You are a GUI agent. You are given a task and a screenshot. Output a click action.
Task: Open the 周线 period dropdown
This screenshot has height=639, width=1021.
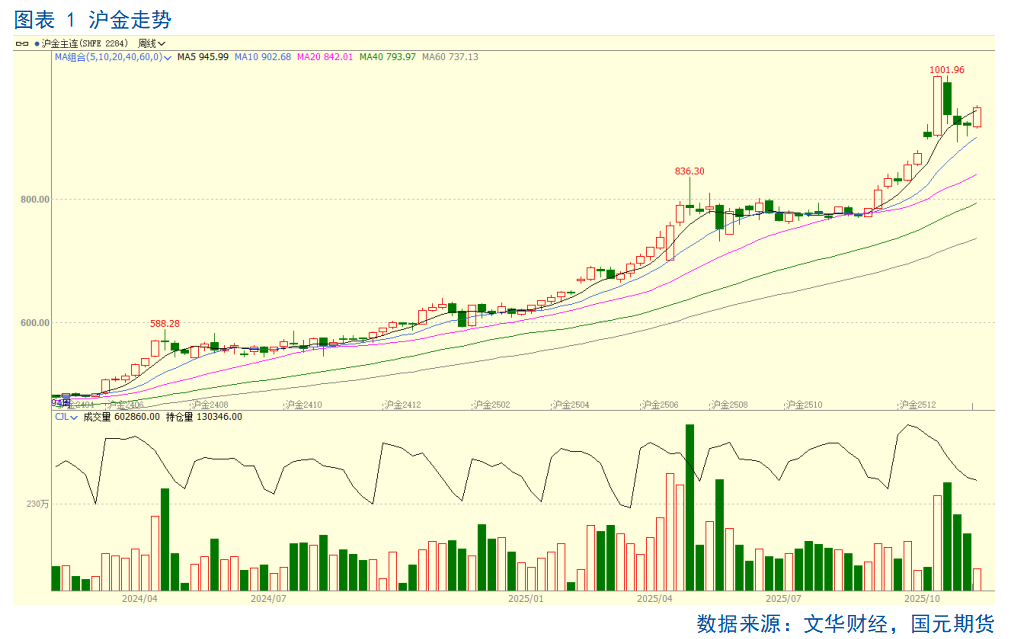(x=151, y=44)
